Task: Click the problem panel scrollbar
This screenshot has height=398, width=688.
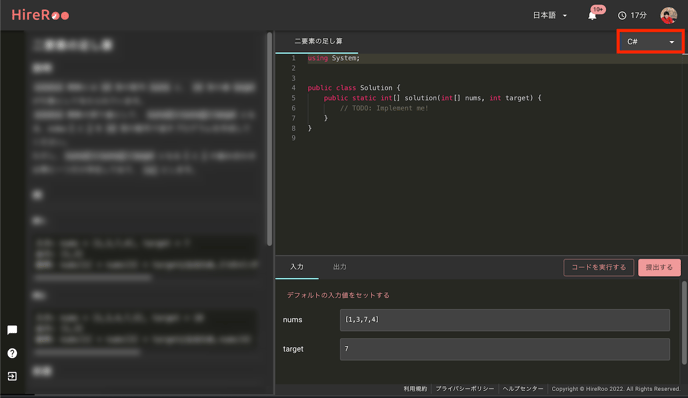Action: pyautogui.click(x=269, y=140)
